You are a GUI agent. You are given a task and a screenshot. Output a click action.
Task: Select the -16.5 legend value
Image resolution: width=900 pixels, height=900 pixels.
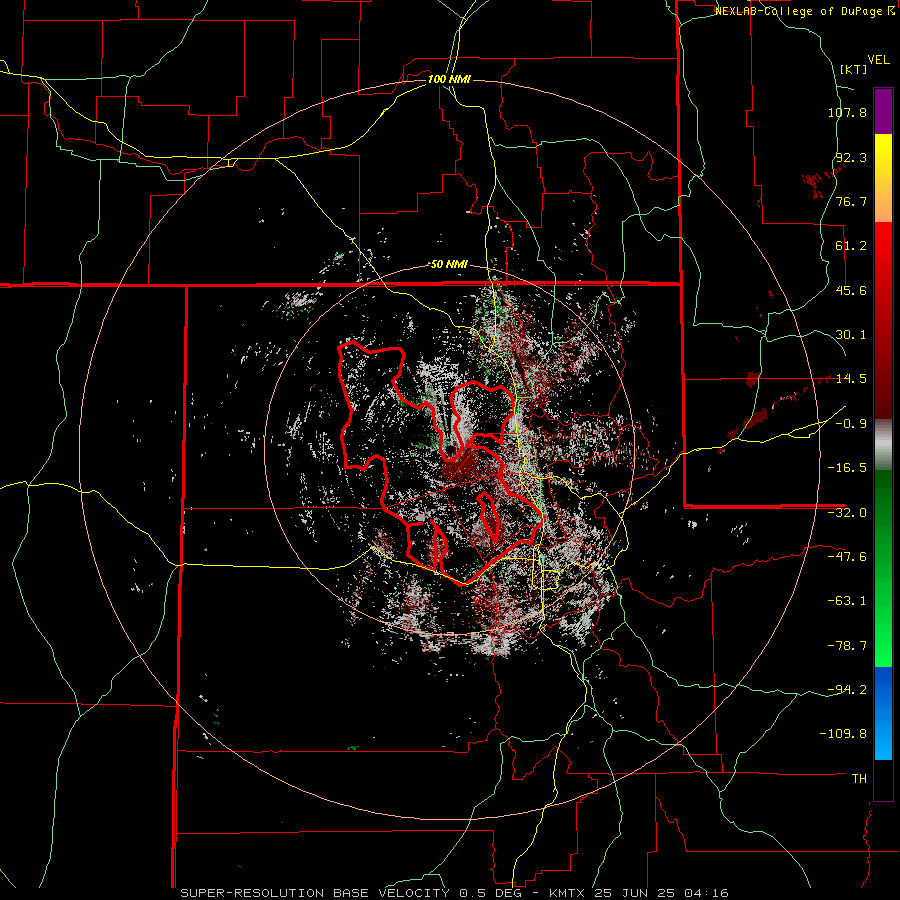click(847, 468)
